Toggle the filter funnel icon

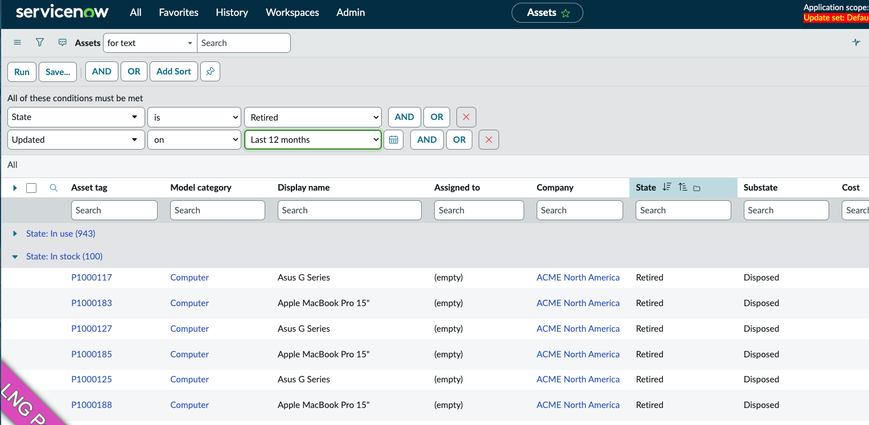(x=40, y=43)
